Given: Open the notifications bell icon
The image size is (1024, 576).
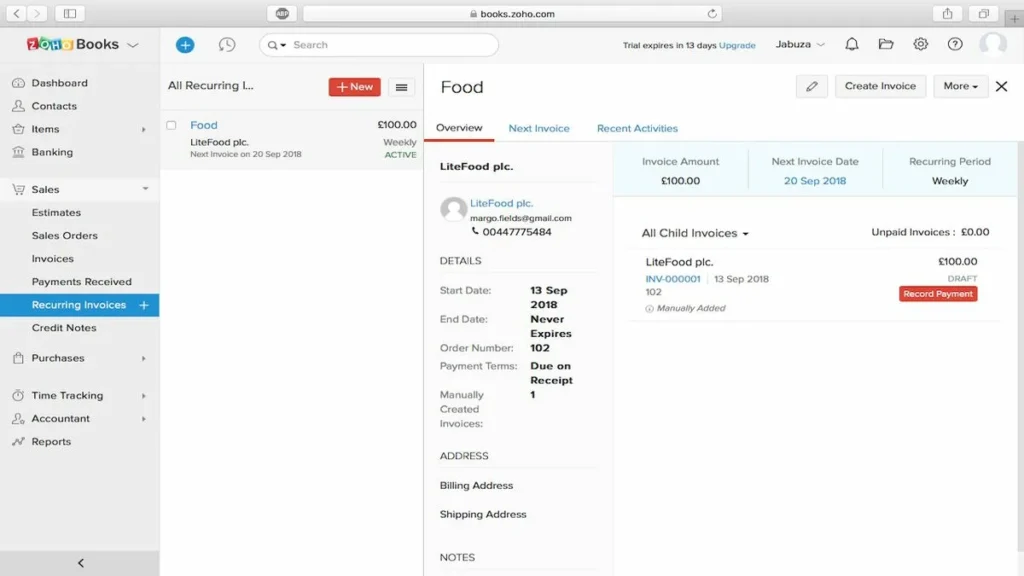Looking at the screenshot, I should 852,45.
